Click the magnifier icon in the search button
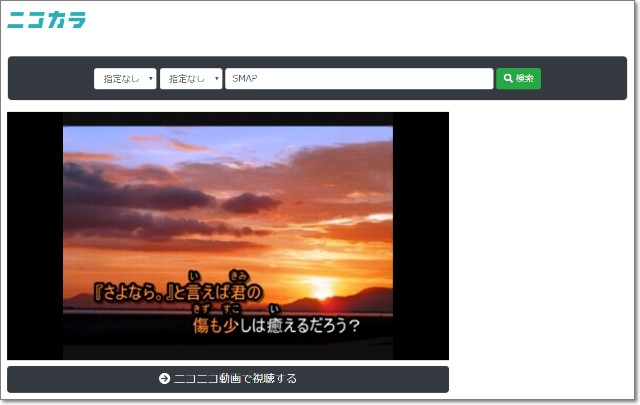The width and height of the screenshot is (640, 405). pos(508,78)
